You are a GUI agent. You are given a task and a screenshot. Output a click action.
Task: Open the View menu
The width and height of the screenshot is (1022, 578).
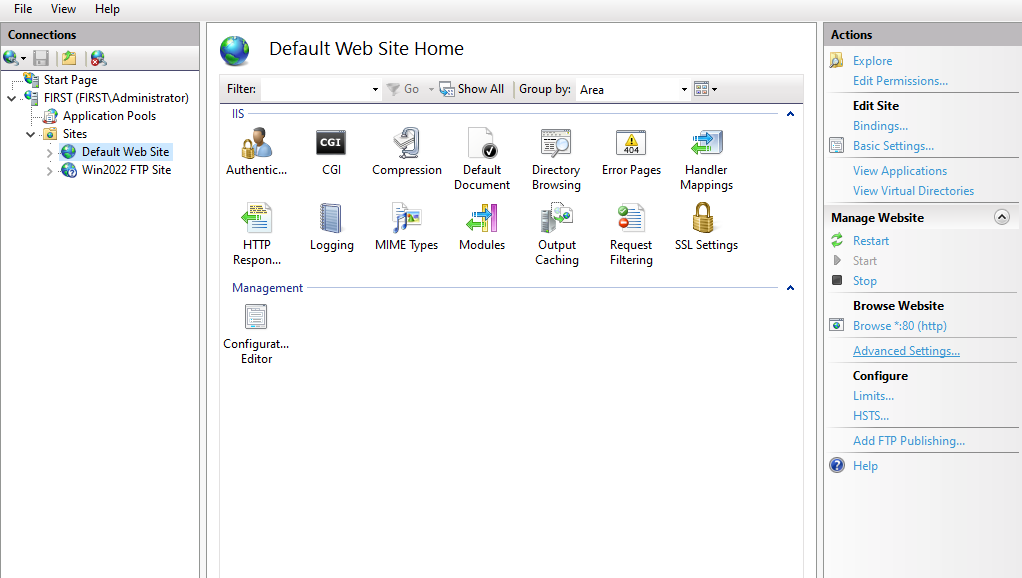63,9
